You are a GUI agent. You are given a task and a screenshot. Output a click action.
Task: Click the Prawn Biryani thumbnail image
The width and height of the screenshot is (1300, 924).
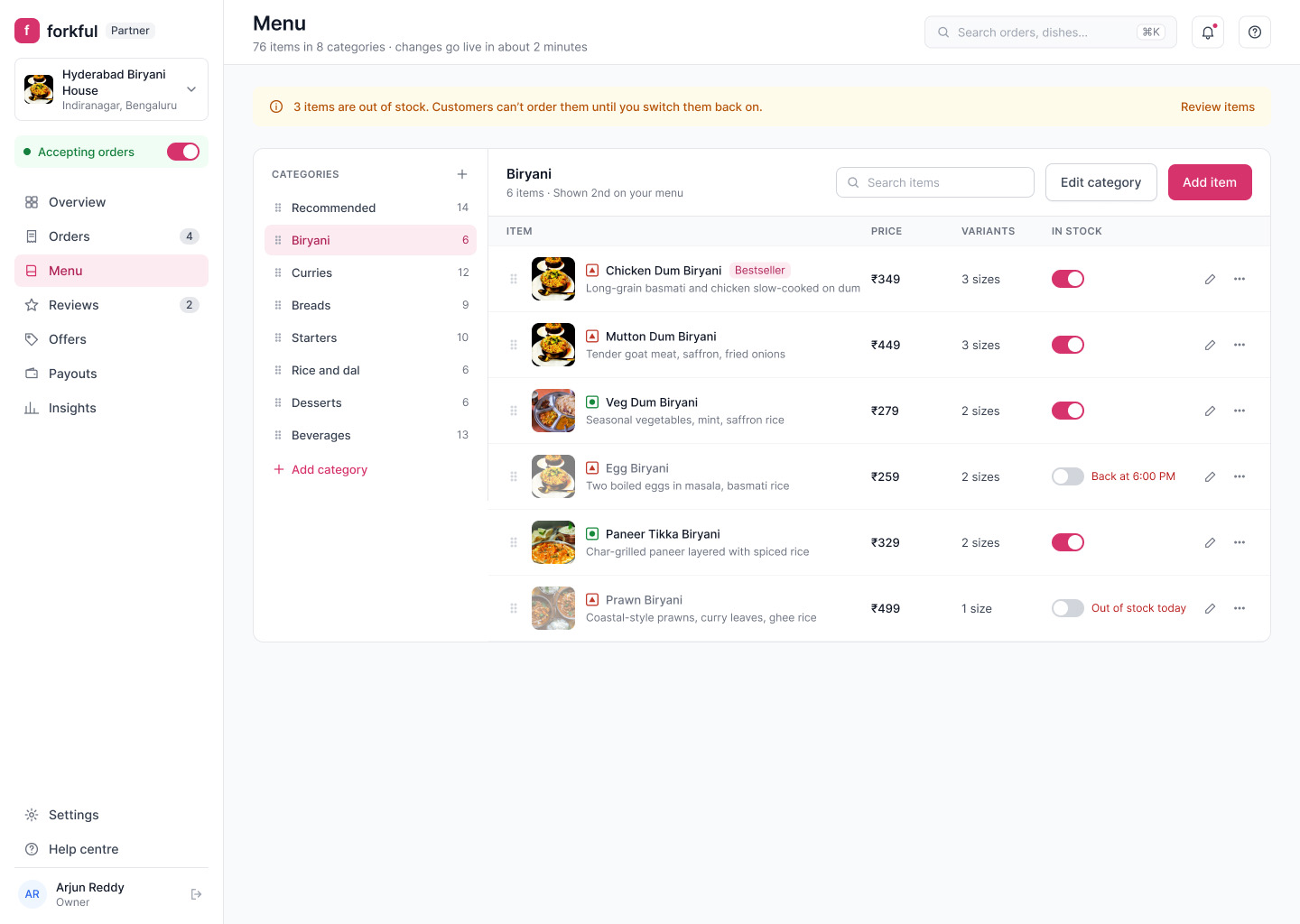[553, 608]
